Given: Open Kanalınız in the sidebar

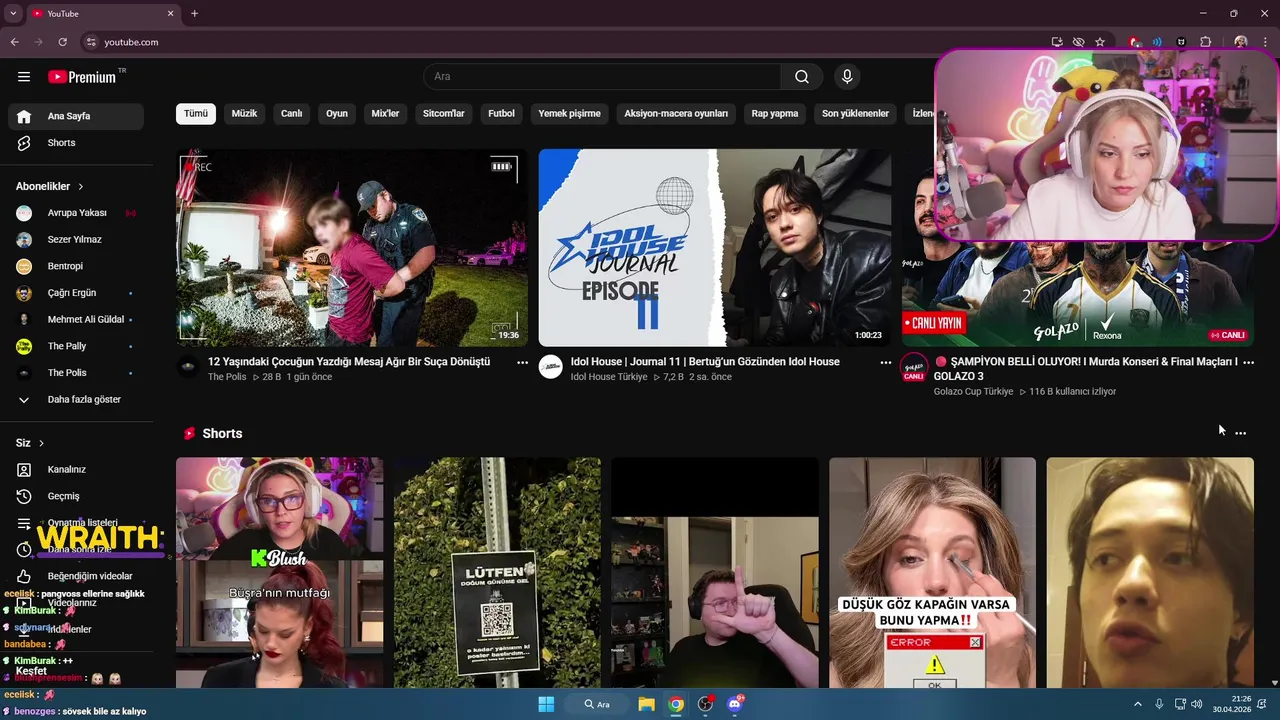Looking at the screenshot, I should pyautogui.click(x=76, y=469).
